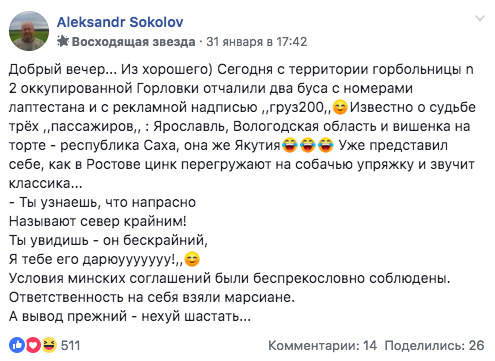Open Комментарии: 14 comments list
Screen dimensions: 495x361
(322, 346)
